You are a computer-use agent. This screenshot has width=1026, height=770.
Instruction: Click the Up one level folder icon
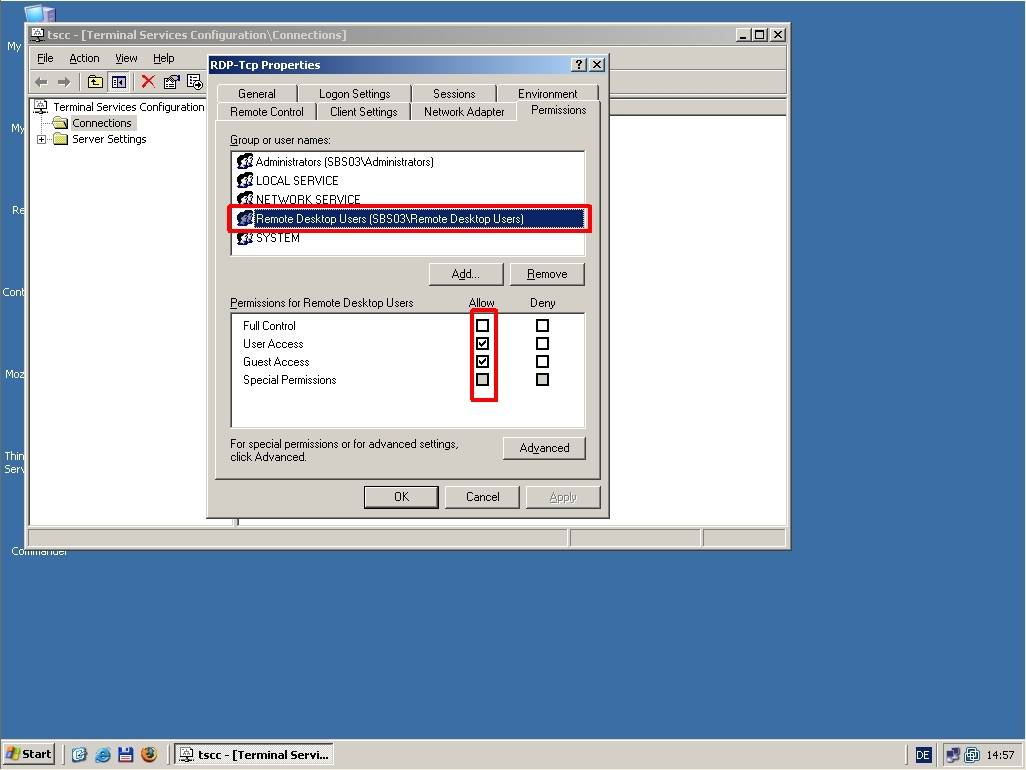coord(95,82)
